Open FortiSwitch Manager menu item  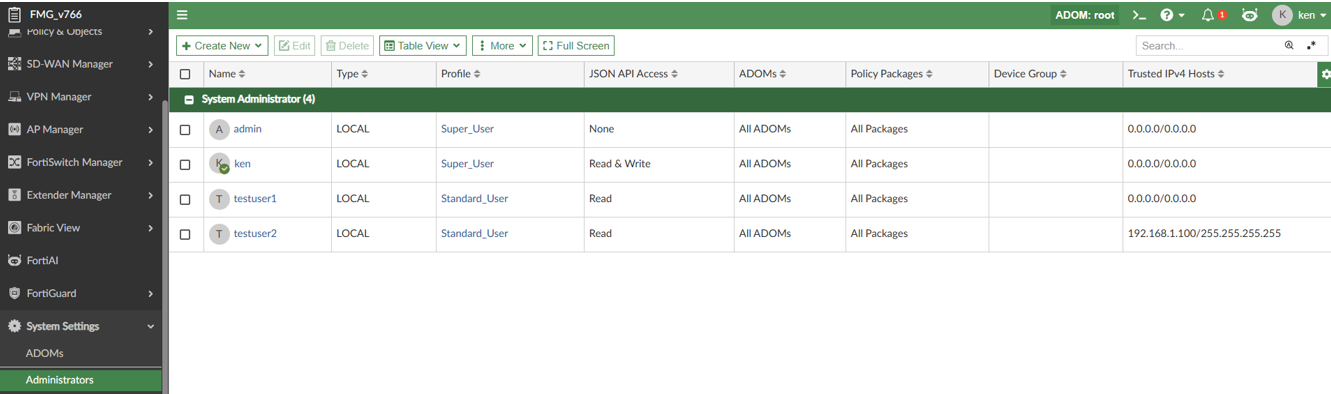pos(81,162)
